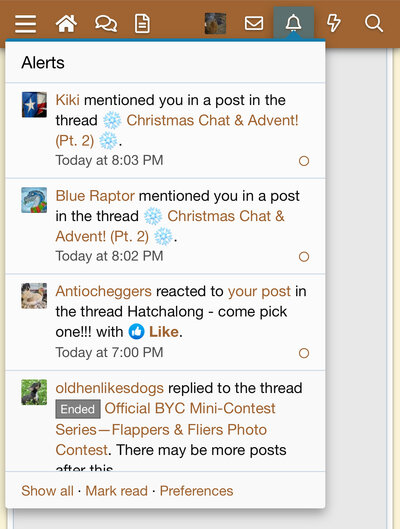The width and height of the screenshot is (400, 529).
Task: Click Mark read in alerts footer
Action: [116, 491]
